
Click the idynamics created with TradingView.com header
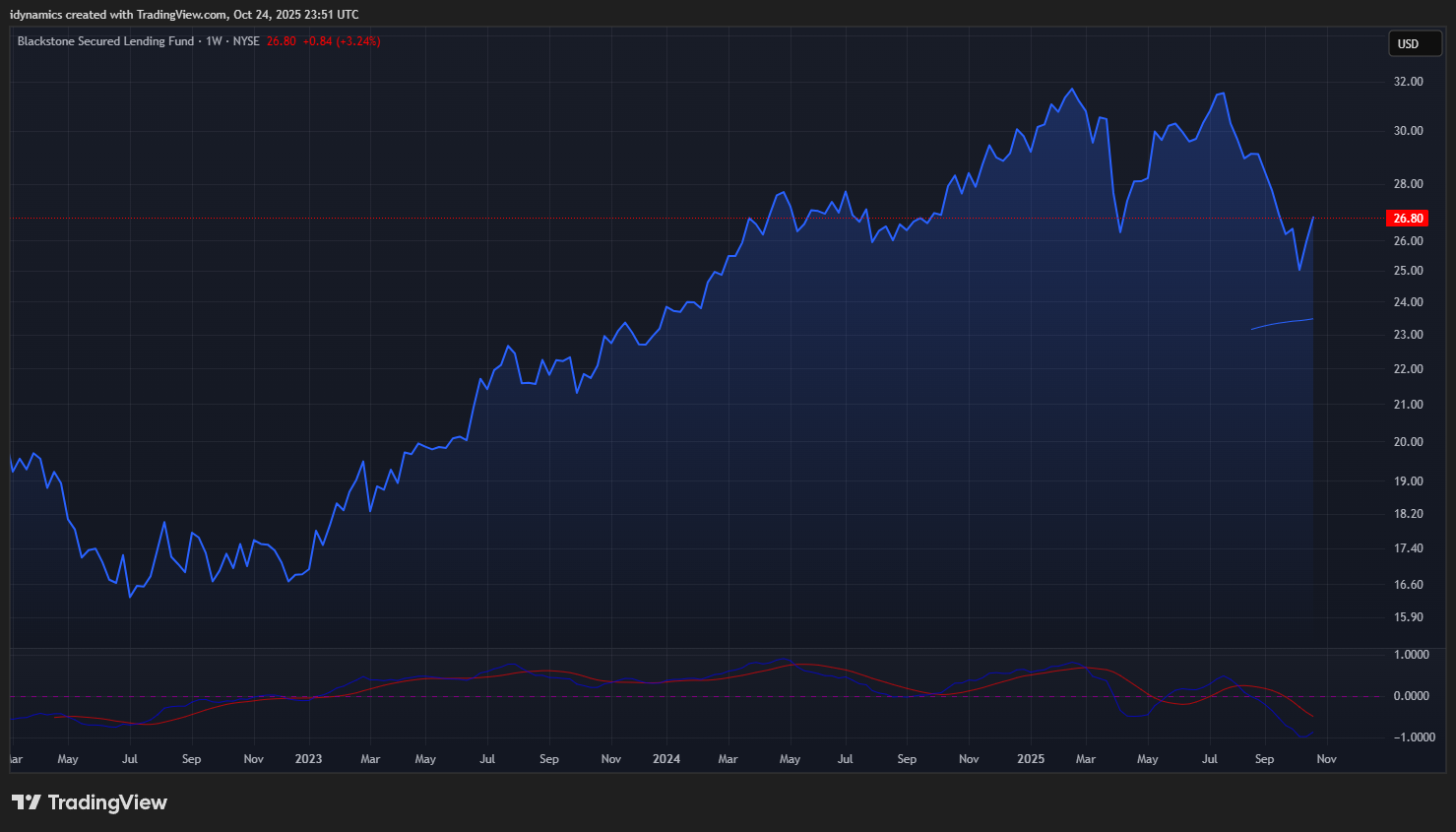[184, 15]
